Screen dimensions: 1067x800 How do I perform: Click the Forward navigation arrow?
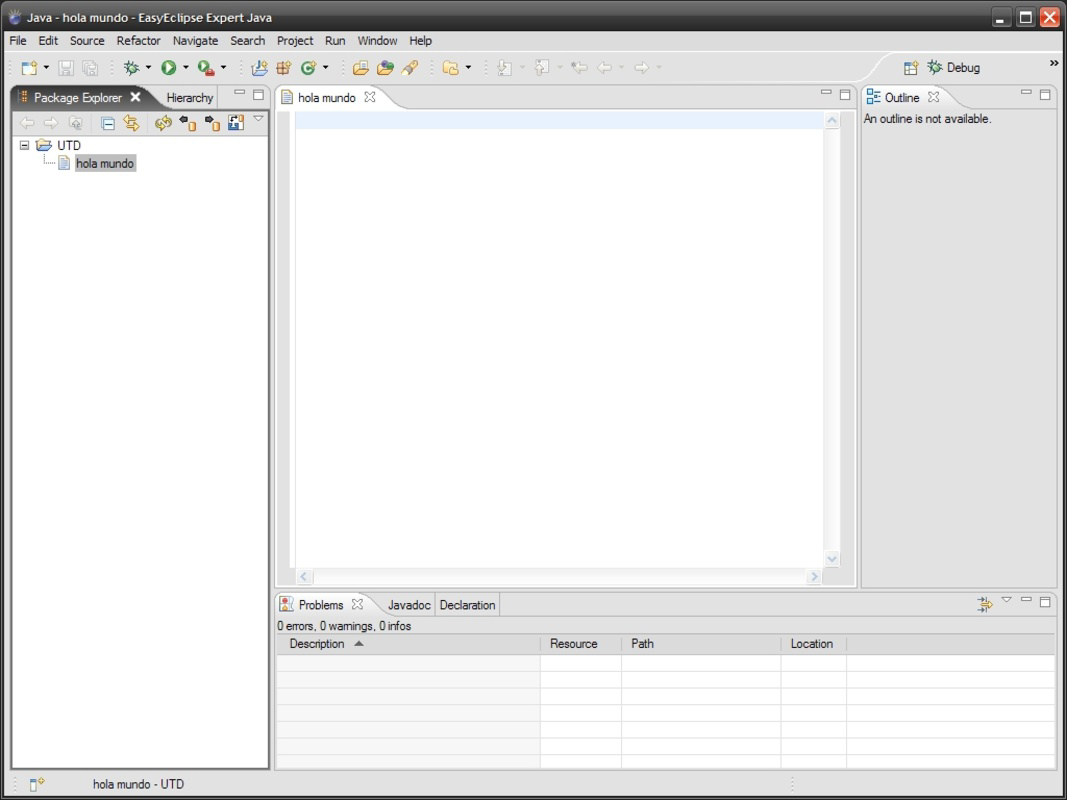pos(51,122)
